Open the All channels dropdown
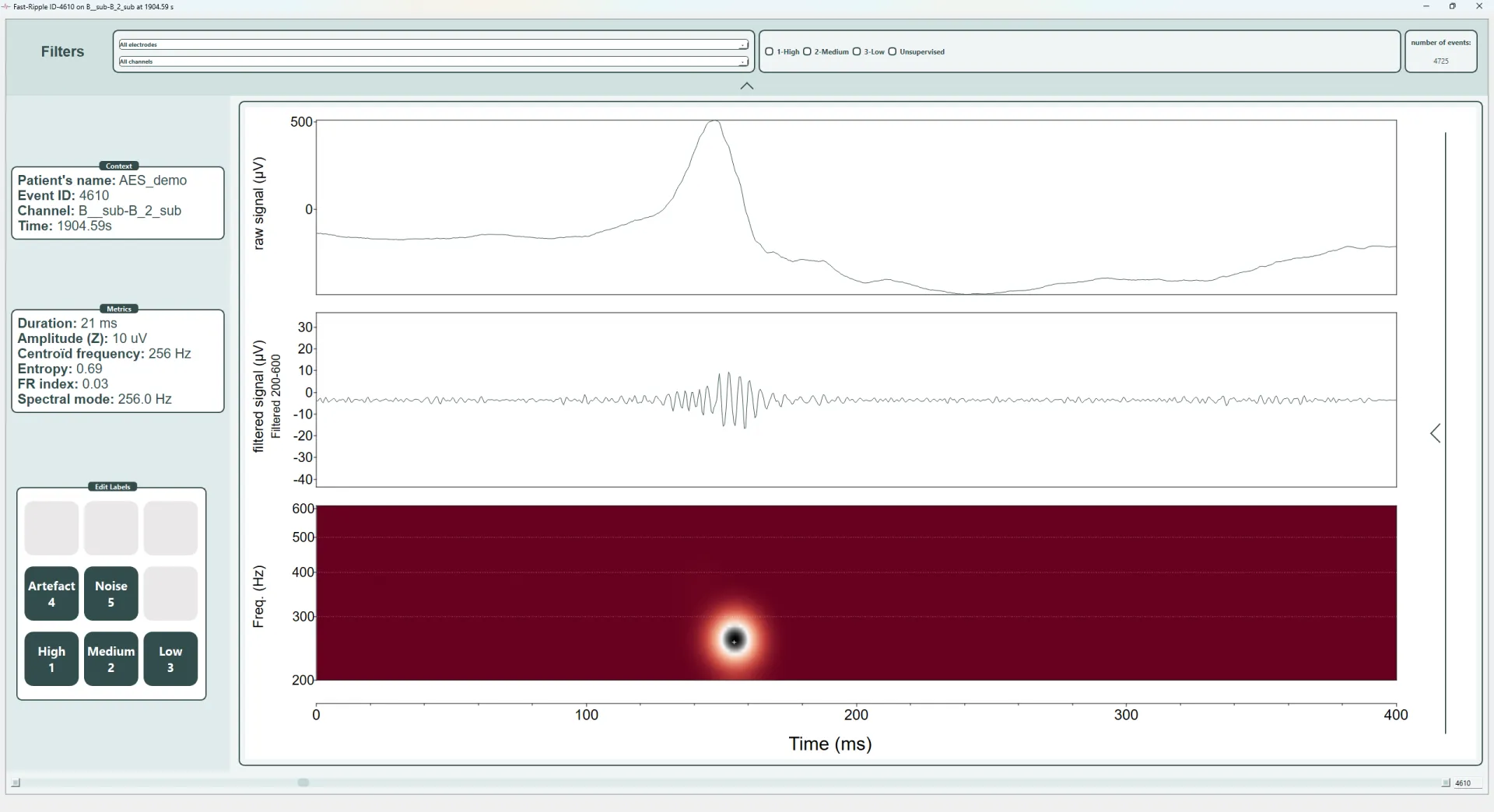Screen dimensions: 1494x812 pyautogui.click(x=433, y=61)
